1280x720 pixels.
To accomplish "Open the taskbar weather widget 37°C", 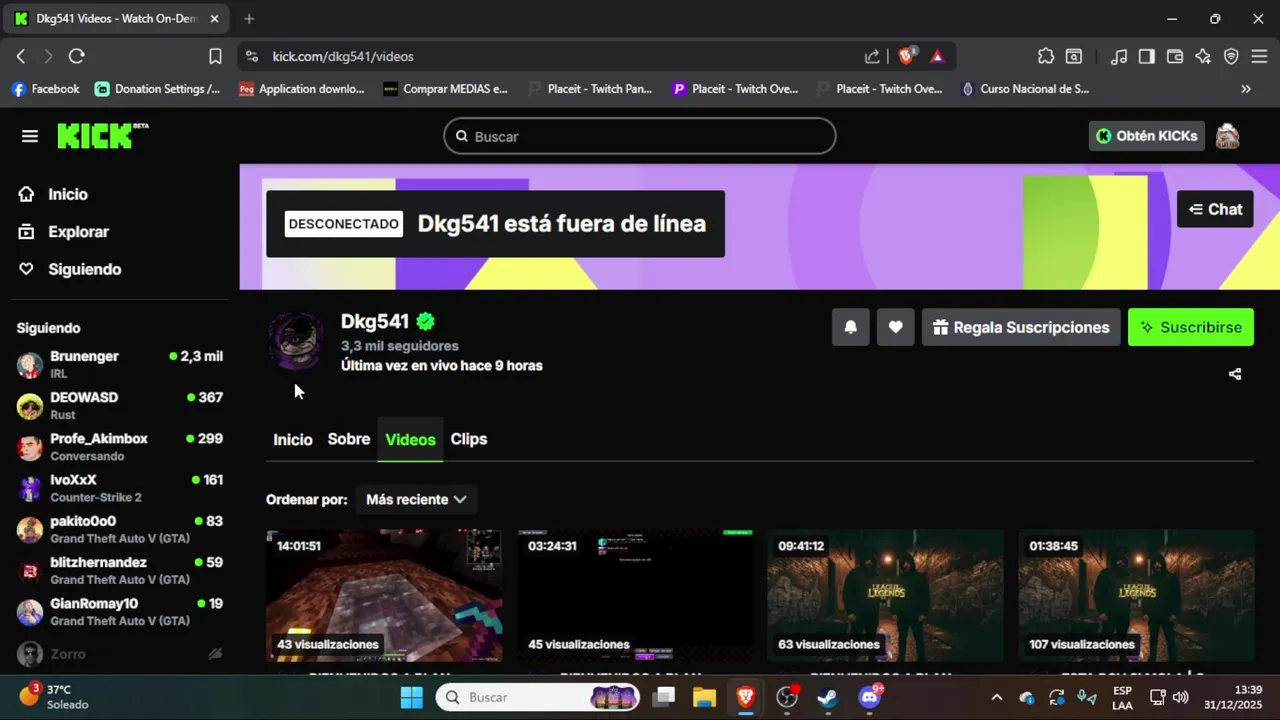I will (54, 697).
